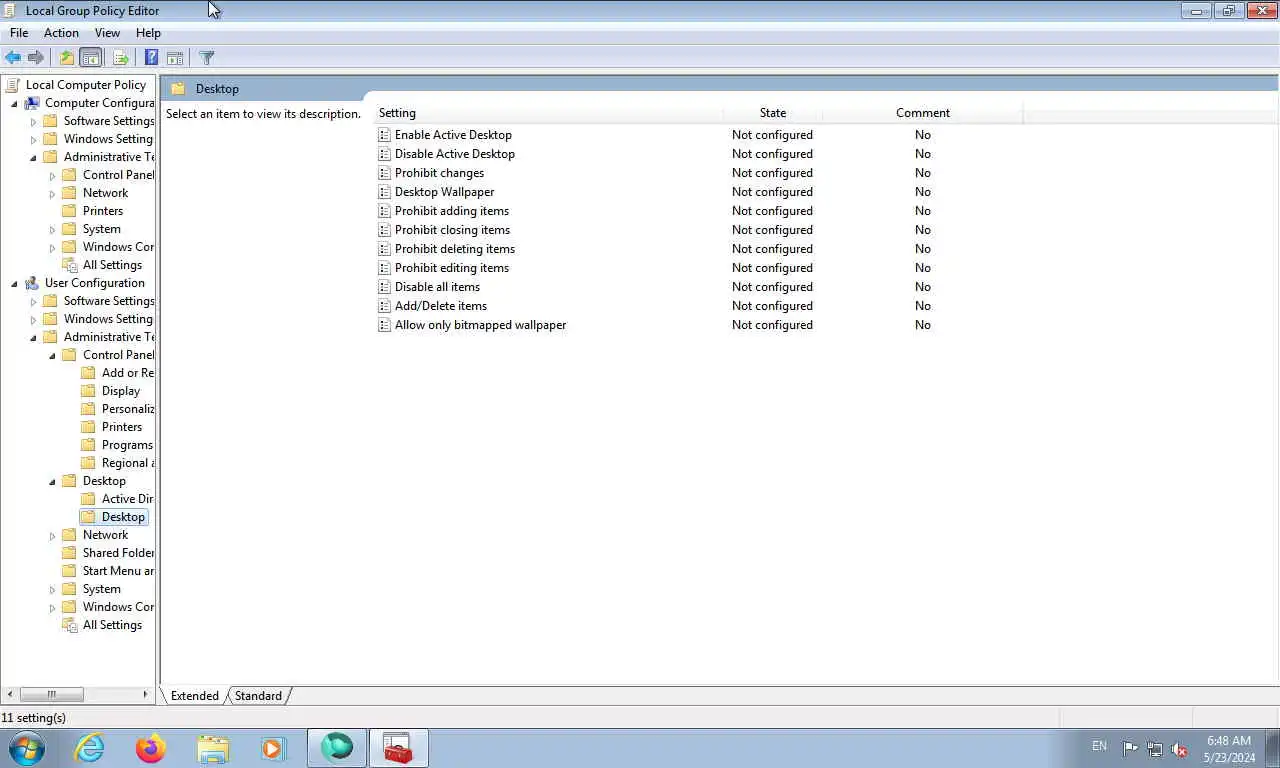Select the Prohibit deleting items setting

(x=455, y=249)
